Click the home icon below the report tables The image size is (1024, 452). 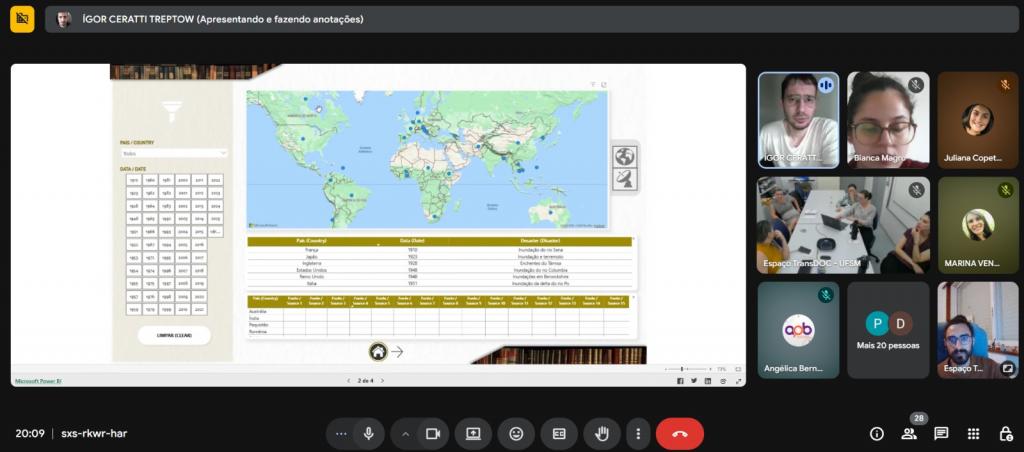378,351
